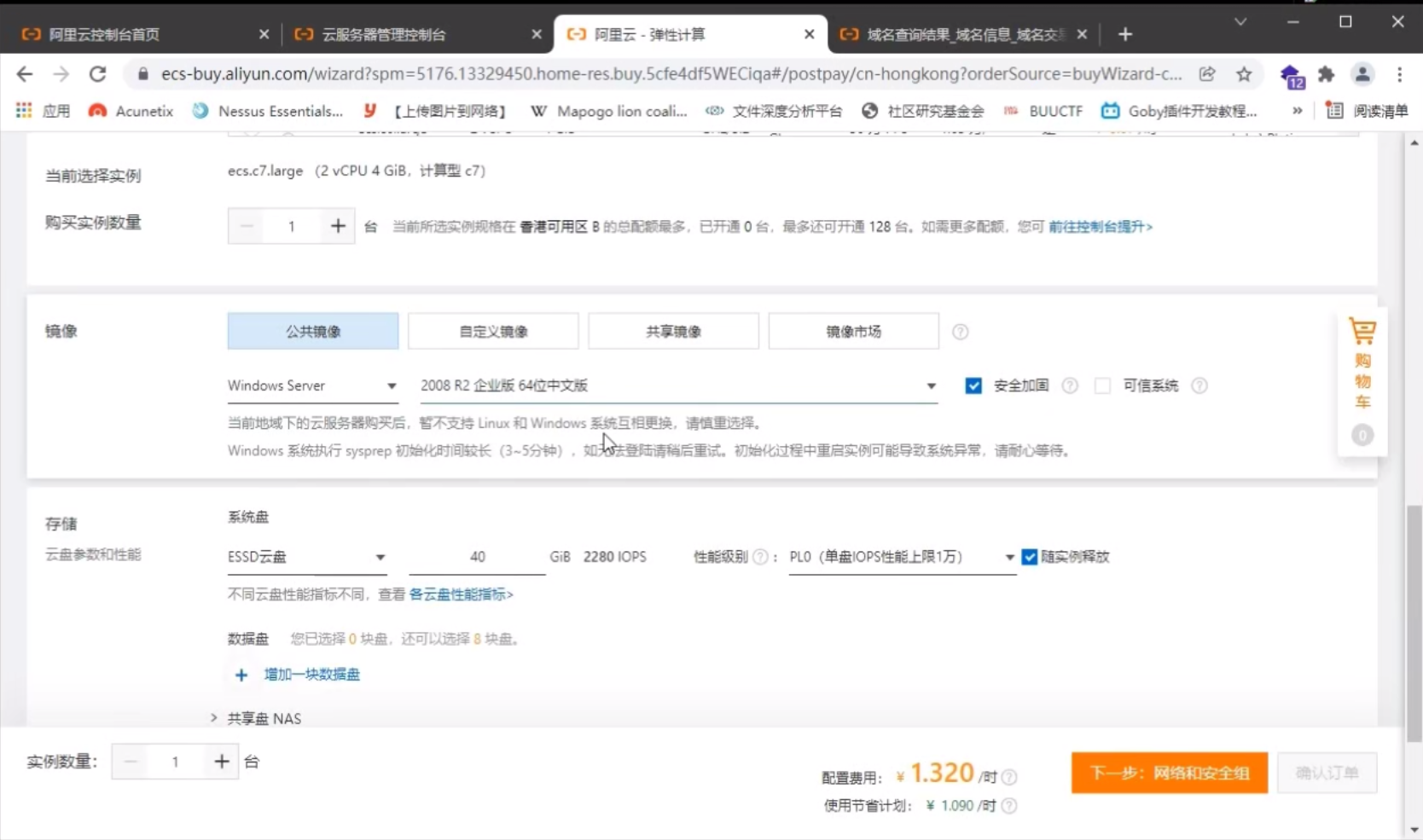
Task: Increase 购买实例数量 with the plus button
Action: coord(338,226)
